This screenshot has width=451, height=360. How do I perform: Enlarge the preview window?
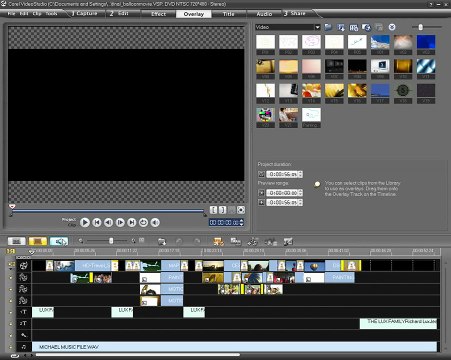point(241,210)
